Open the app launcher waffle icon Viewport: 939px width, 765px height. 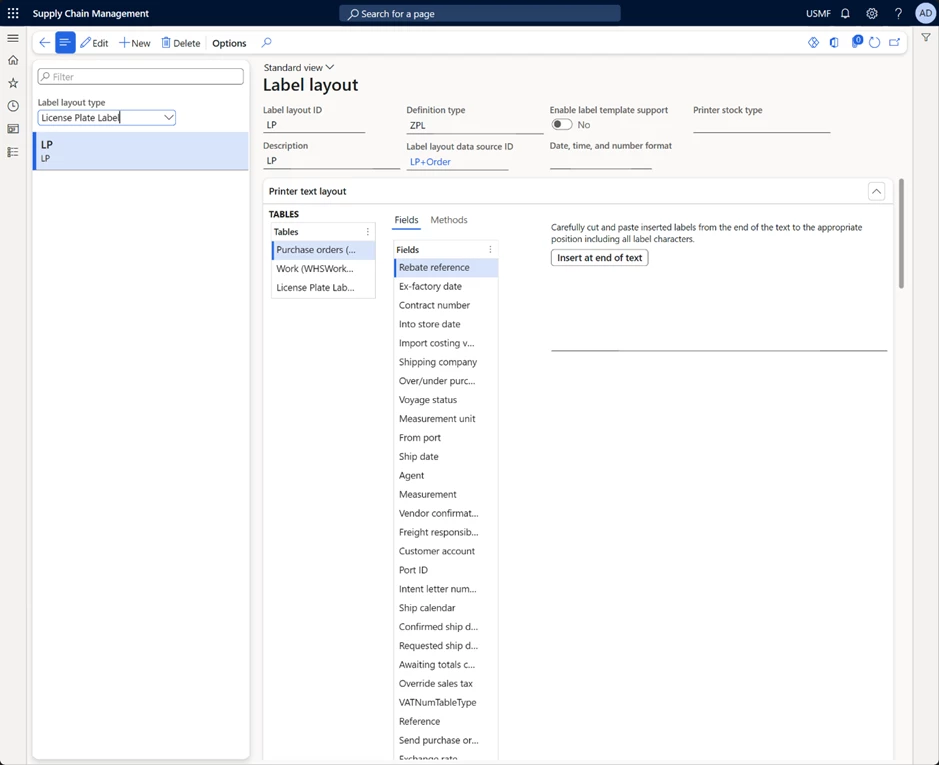pyautogui.click(x=13, y=13)
